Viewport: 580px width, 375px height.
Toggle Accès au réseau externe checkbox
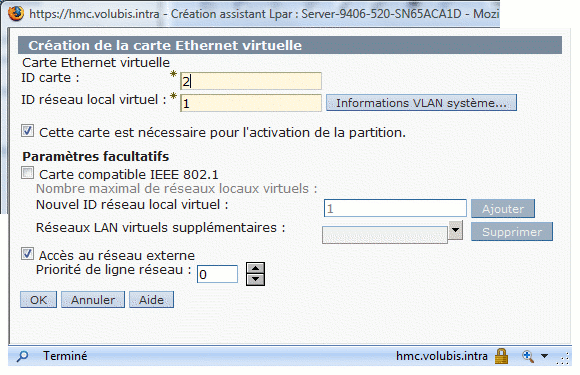point(27,254)
